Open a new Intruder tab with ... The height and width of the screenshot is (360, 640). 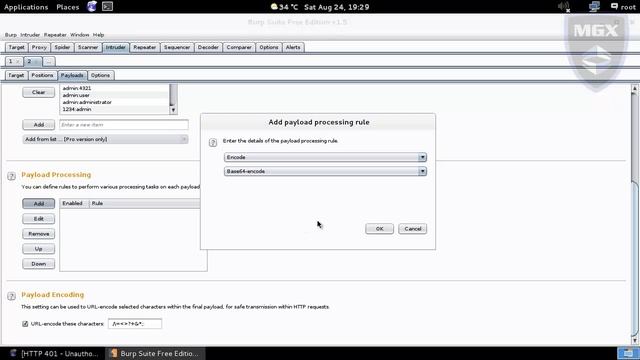tap(49, 62)
